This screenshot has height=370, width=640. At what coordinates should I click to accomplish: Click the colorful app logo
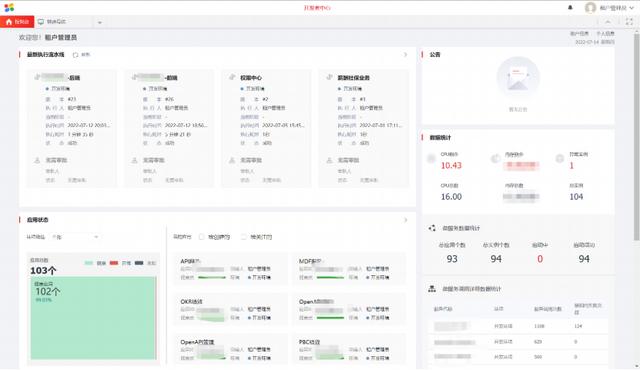9,7
